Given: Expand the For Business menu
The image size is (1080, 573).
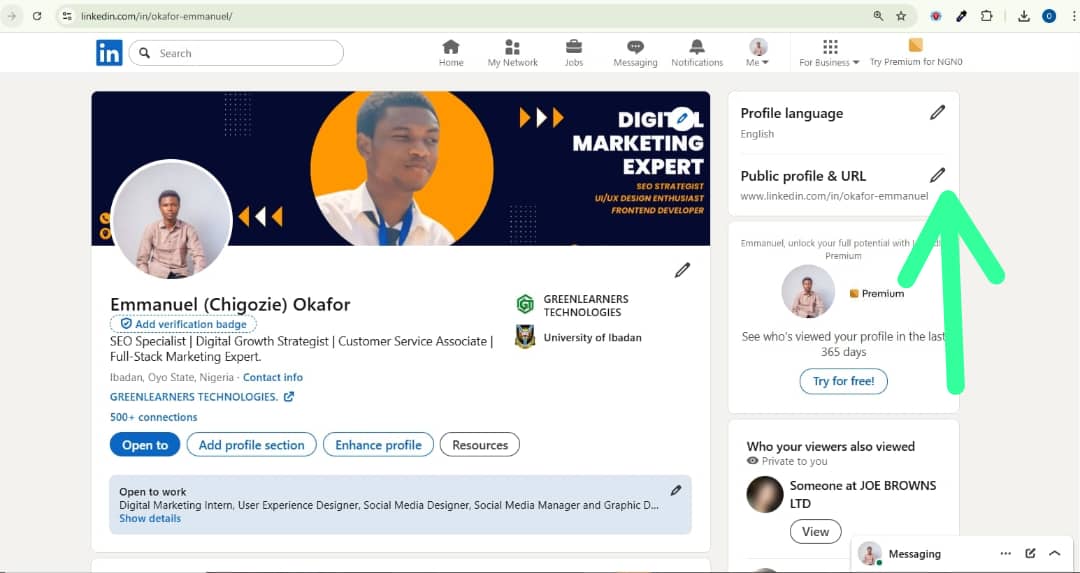Looking at the screenshot, I should click(x=829, y=53).
